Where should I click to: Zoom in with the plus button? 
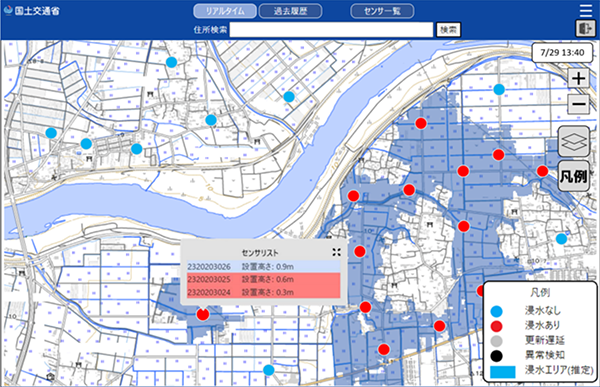pos(578,78)
